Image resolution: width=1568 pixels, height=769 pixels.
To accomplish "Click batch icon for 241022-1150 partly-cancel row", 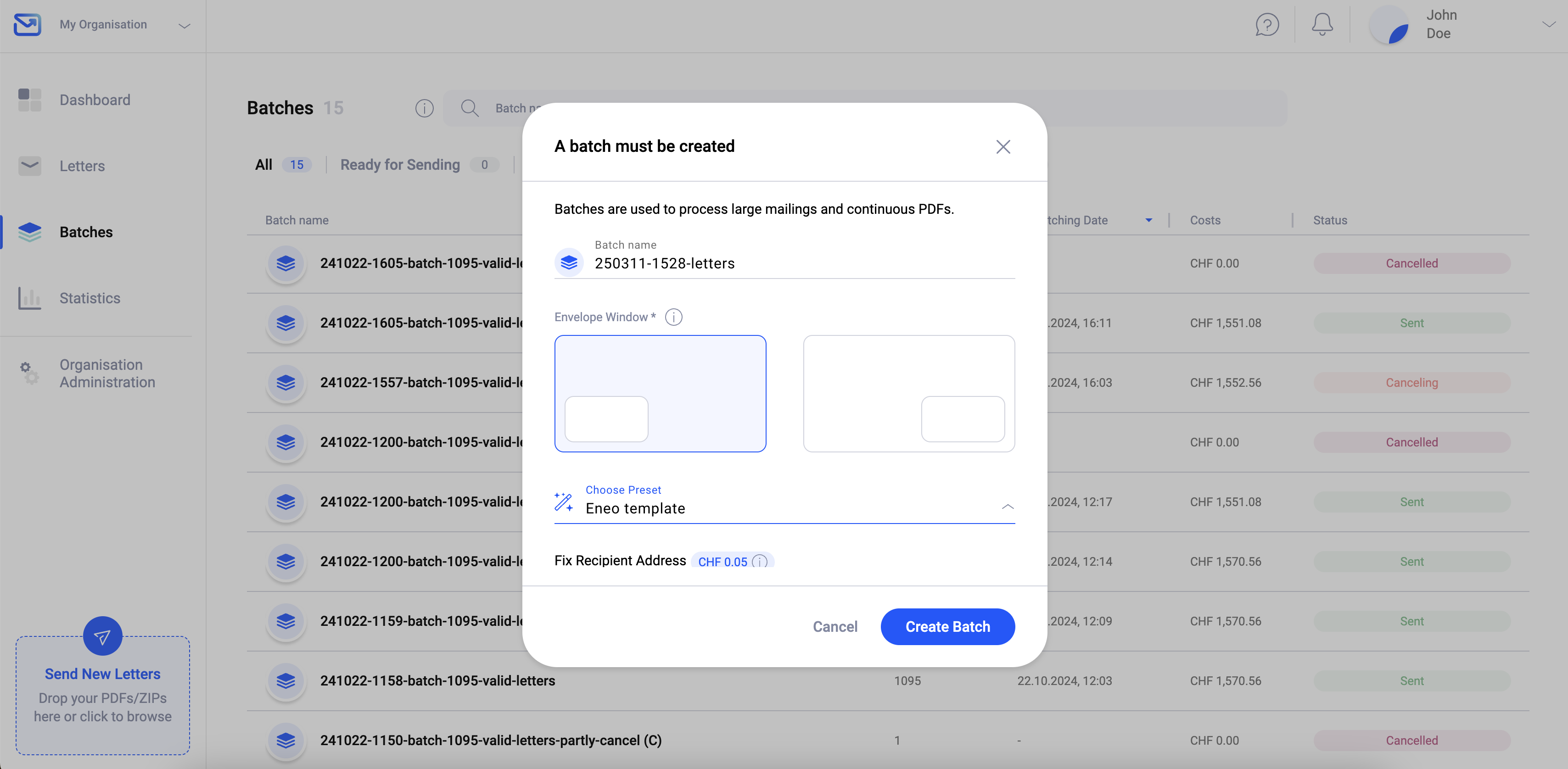I will pyautogui.click(x=286, y=741).
